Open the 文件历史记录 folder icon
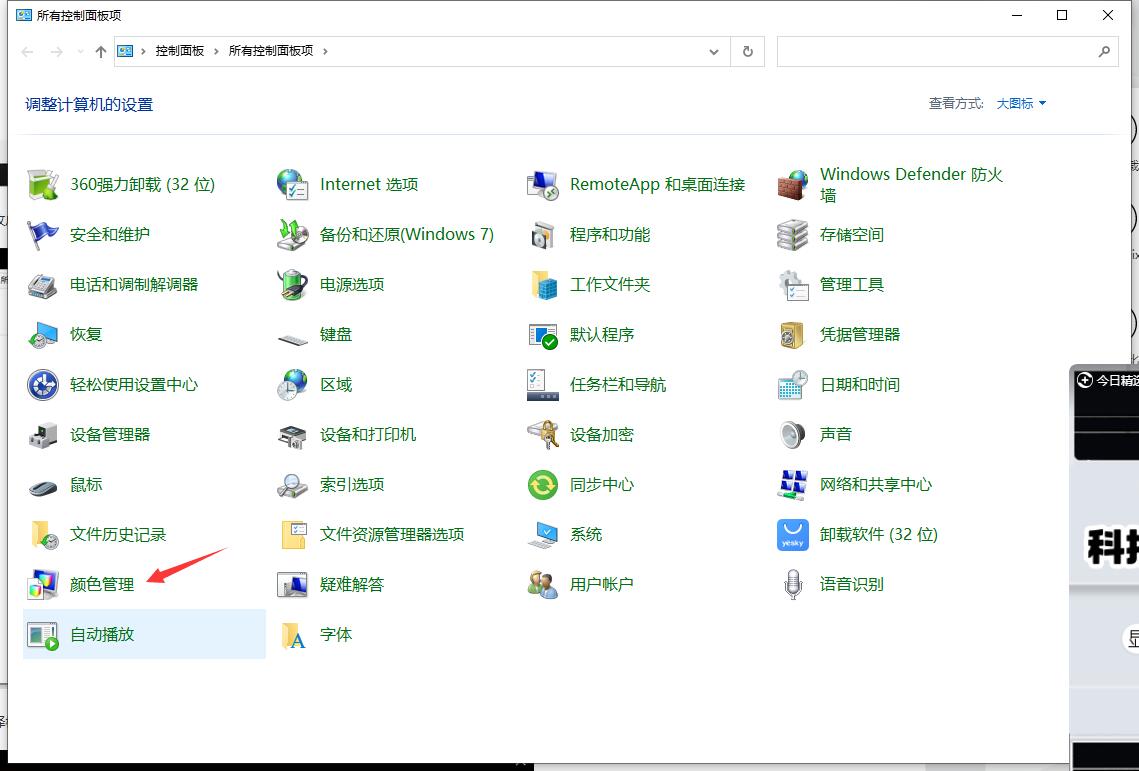This screenshot has width=1139, height=771. 43,535
